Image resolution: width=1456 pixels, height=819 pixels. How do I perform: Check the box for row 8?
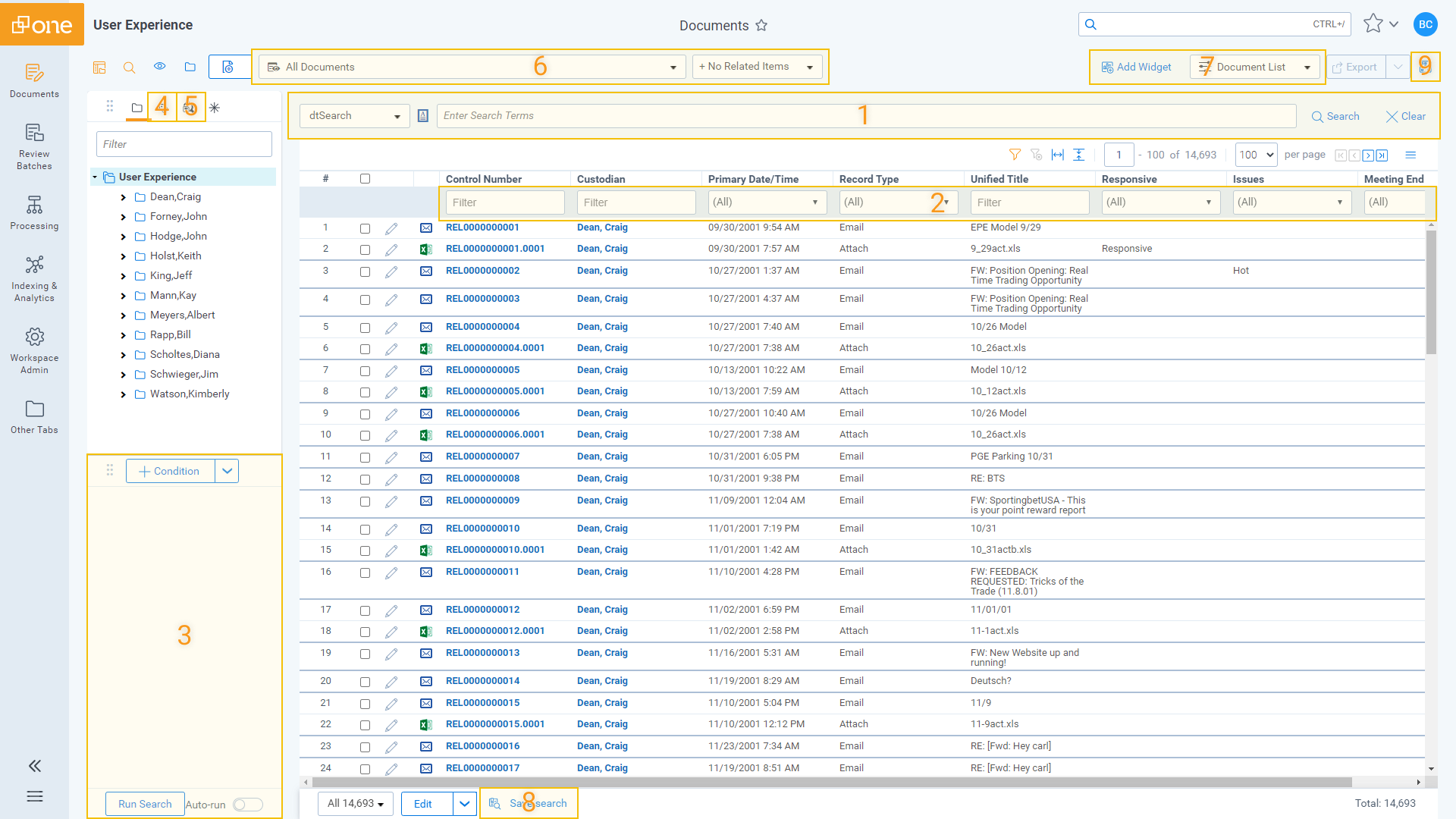(365, 392)
